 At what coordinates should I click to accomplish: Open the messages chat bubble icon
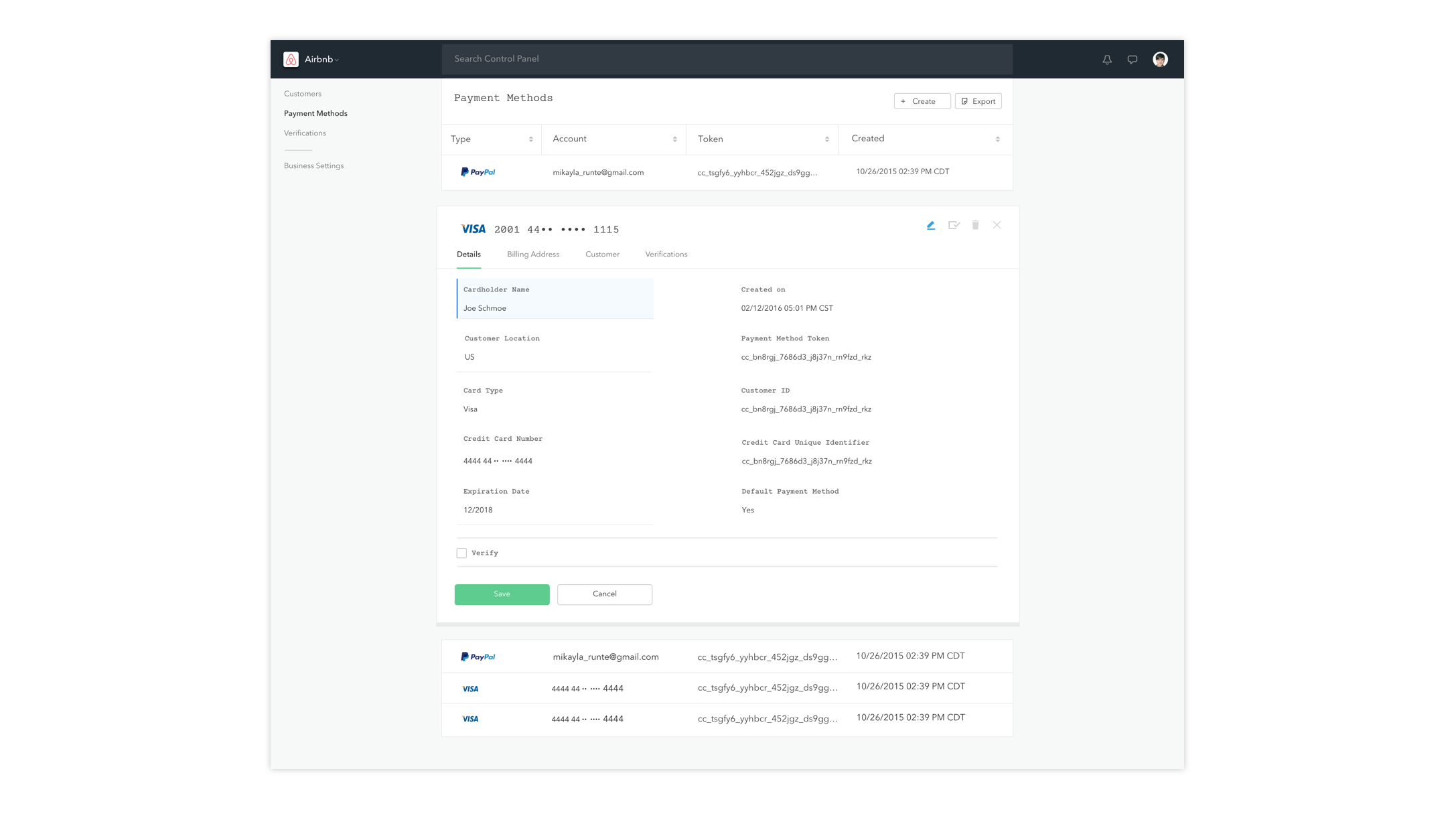pos(1133,60)
